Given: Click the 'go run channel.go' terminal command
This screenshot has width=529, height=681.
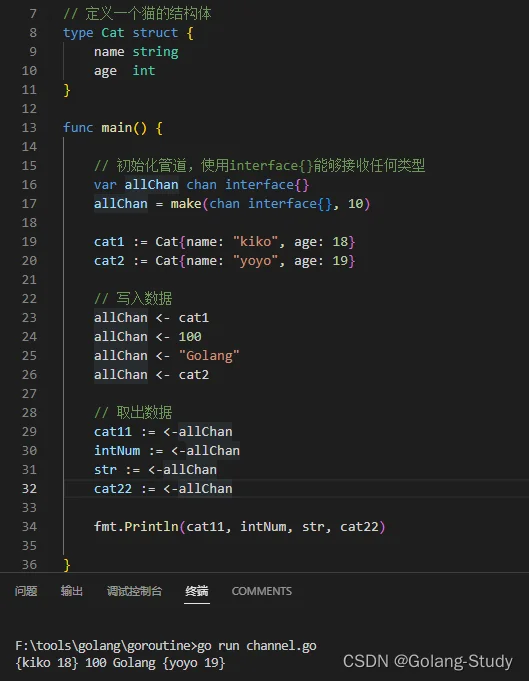Looking at the screenshot, I should pyautogui.click(x=257, y=646).
